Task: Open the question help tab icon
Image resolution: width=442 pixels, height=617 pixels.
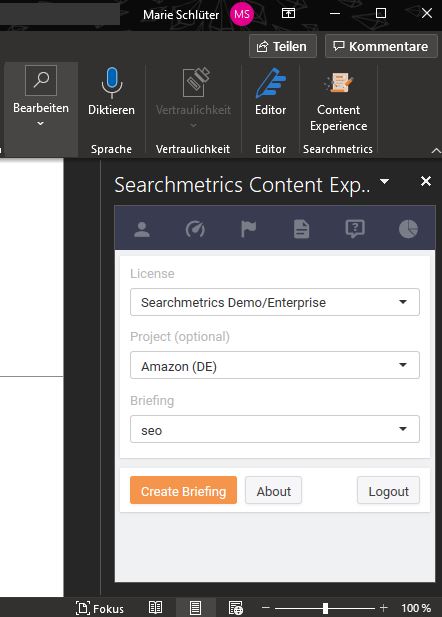Action: [355, 229]
